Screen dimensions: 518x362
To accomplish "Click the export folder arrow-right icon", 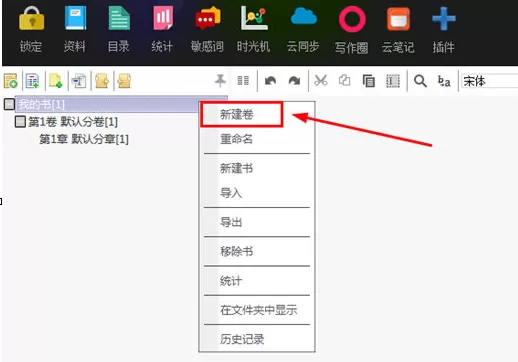I will 102,81.
